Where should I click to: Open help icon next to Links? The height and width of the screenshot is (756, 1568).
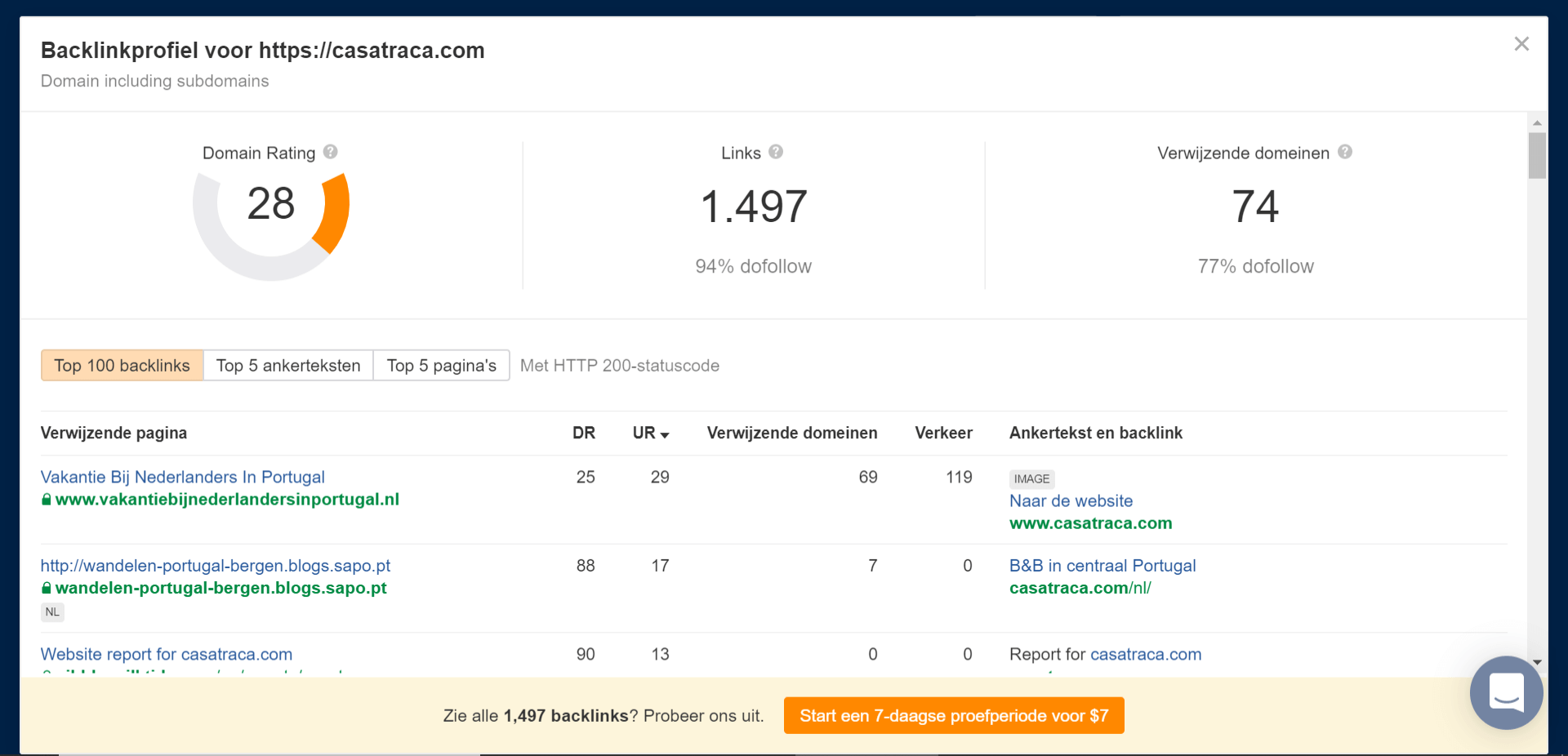coord(776,152)
